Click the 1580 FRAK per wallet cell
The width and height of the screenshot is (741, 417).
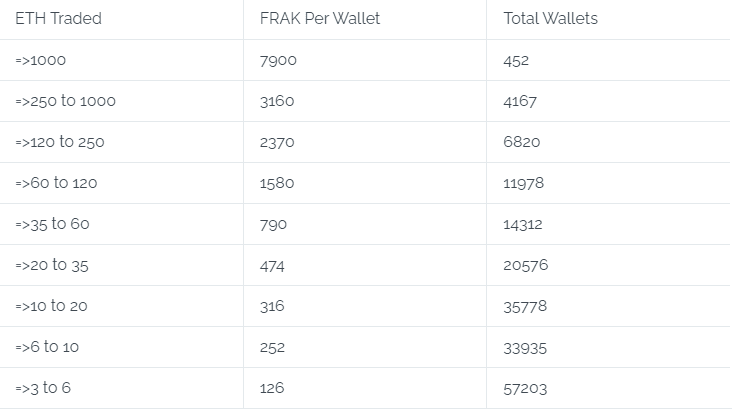(x=277, y=183)
